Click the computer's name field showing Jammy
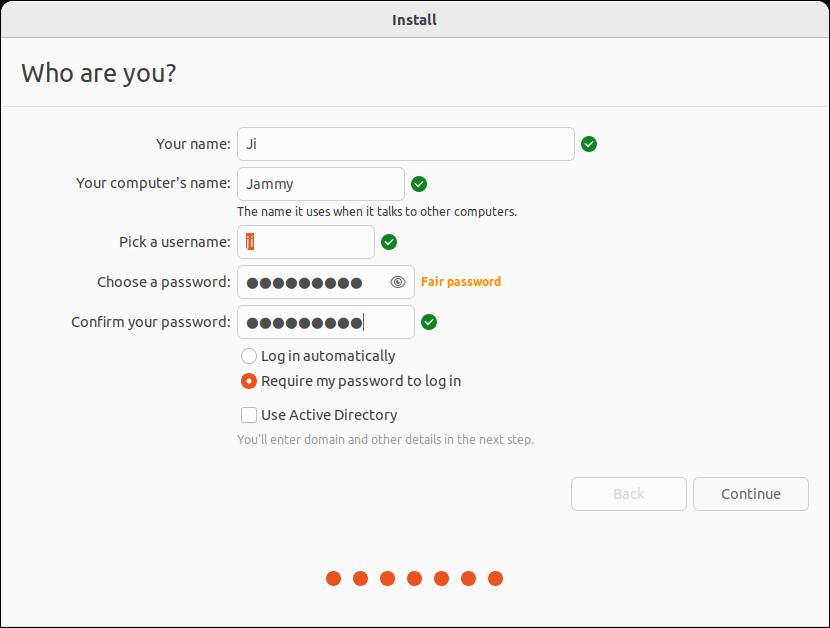This screenshot has height=628, width=830. click(x=320, y=183)
